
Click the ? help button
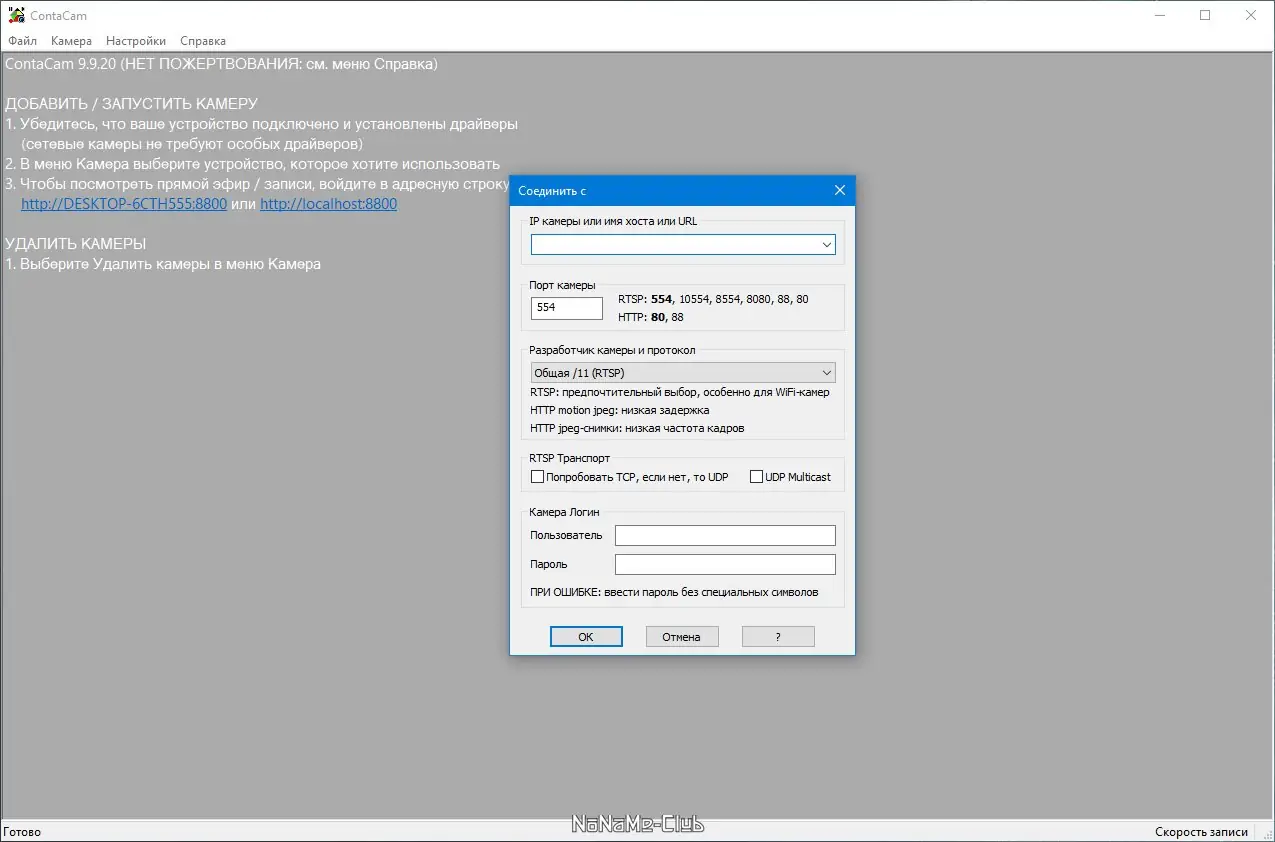point(778,636)
